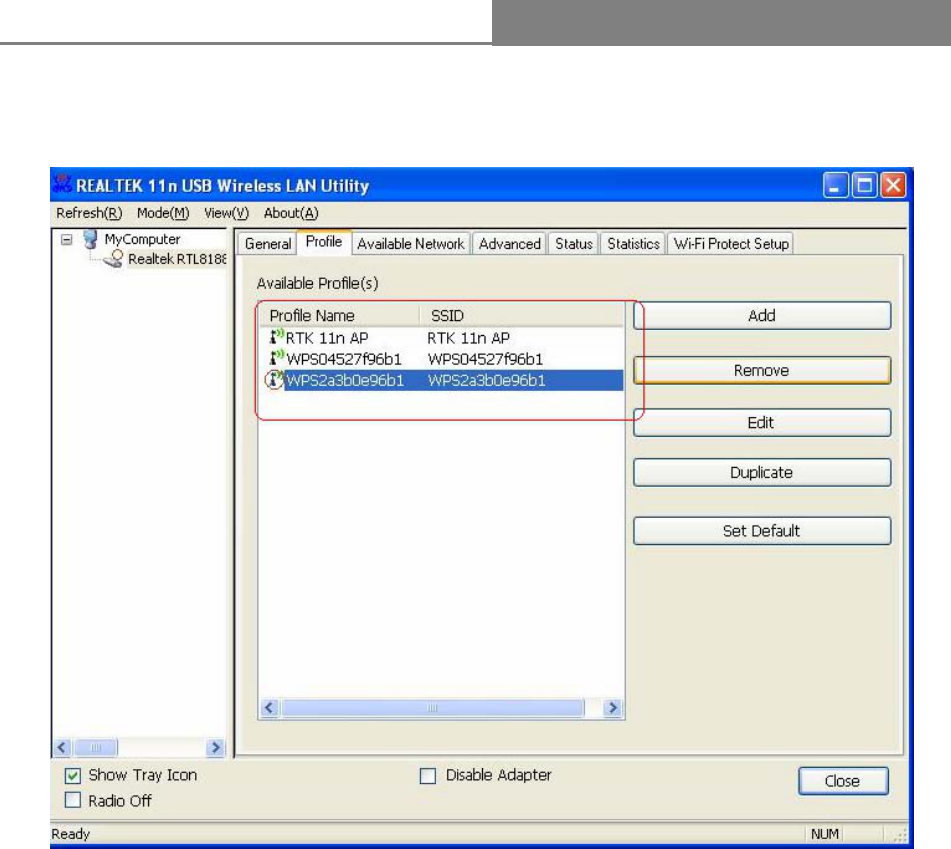The image size is (951, 849).
Task: Click the WPS2a3b0e96b1 profile antenna icon
Action: [x=275, y=380]
